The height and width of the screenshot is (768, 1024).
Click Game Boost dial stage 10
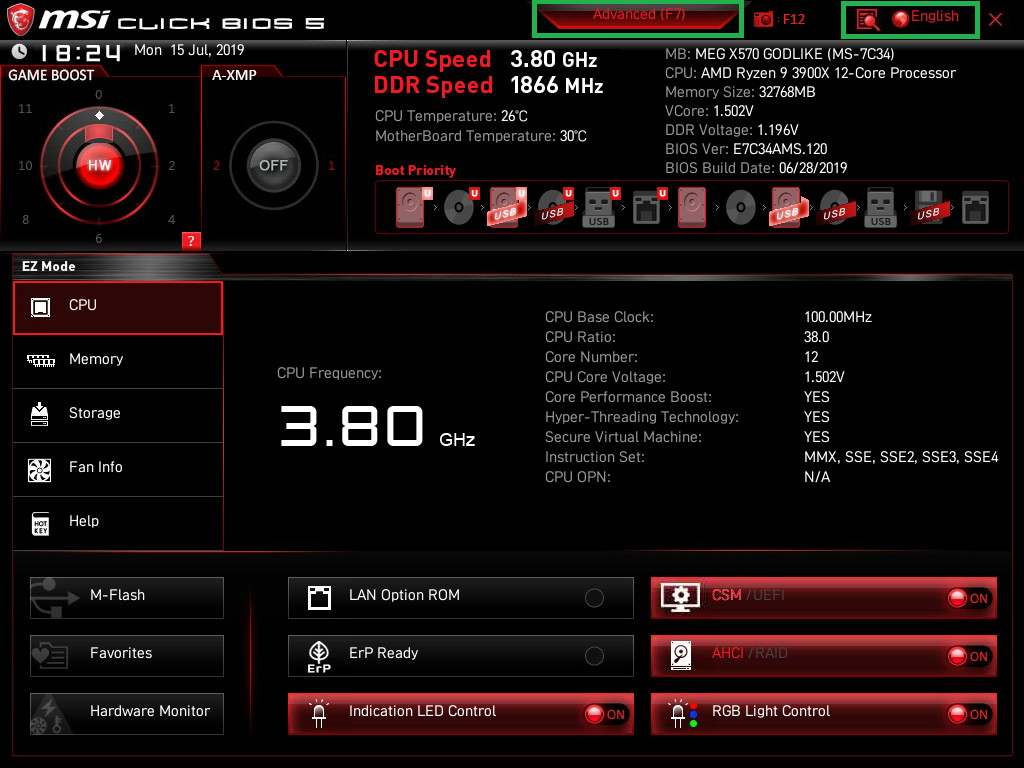pos(25,166)
